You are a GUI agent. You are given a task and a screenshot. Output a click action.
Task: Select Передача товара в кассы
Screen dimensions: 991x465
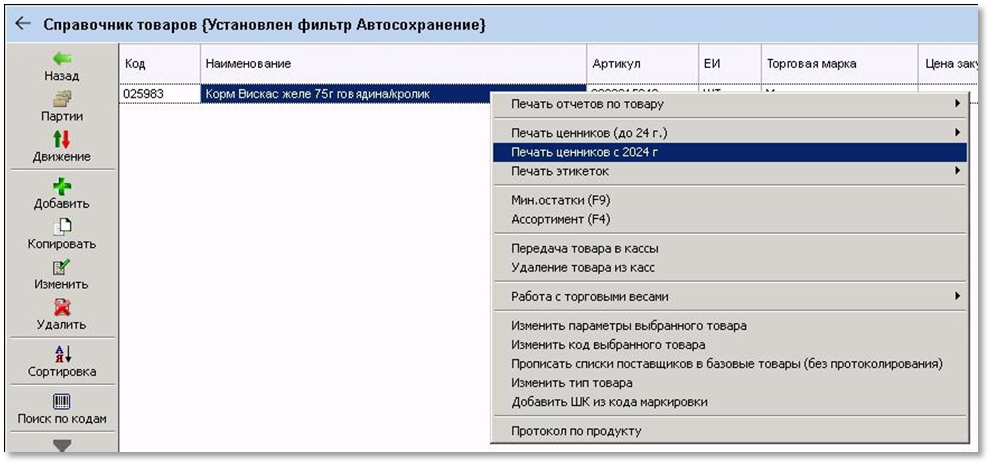[585, 248]
